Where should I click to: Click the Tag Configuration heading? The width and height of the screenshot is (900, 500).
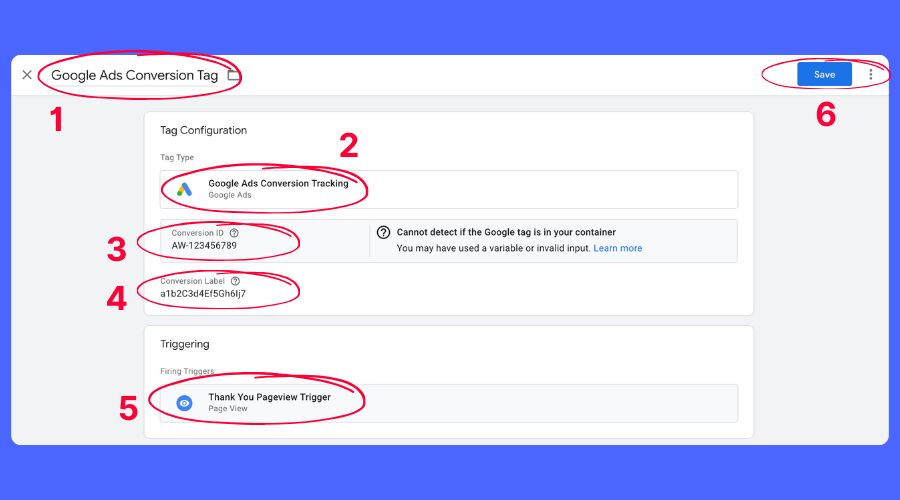[x=203, y=130]
